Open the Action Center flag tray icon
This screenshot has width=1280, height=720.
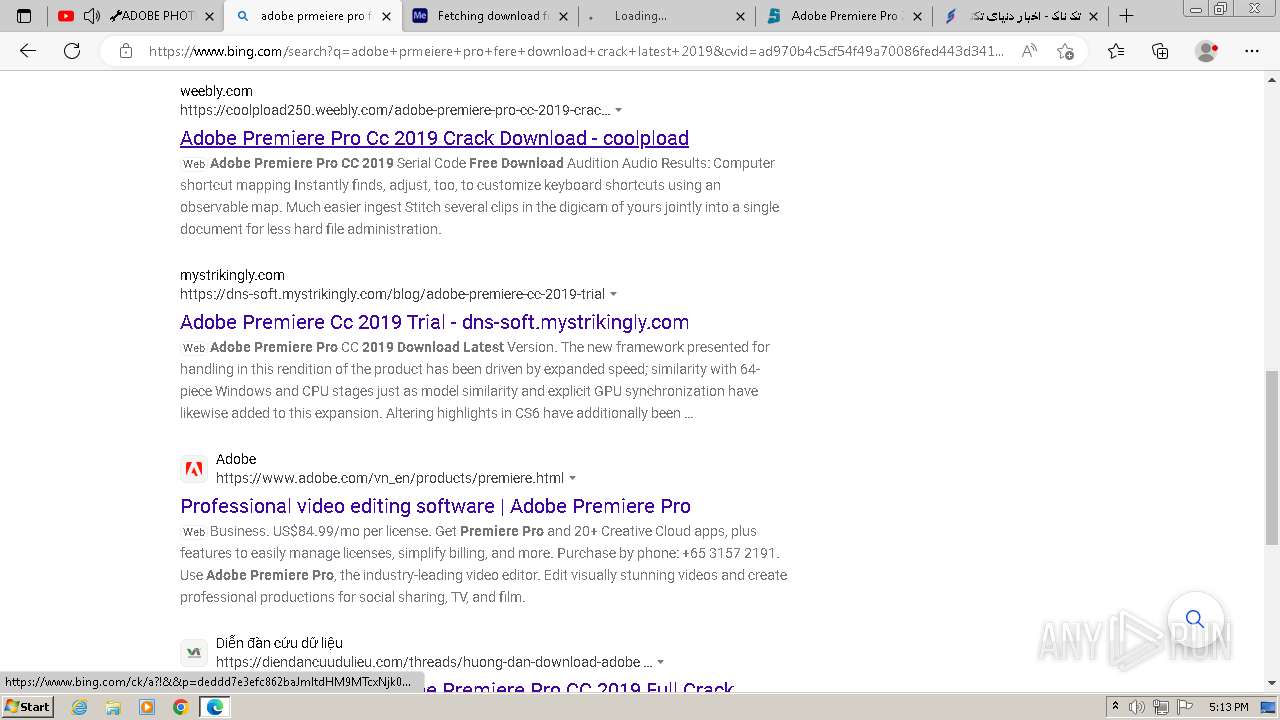tap(1184, 707)
